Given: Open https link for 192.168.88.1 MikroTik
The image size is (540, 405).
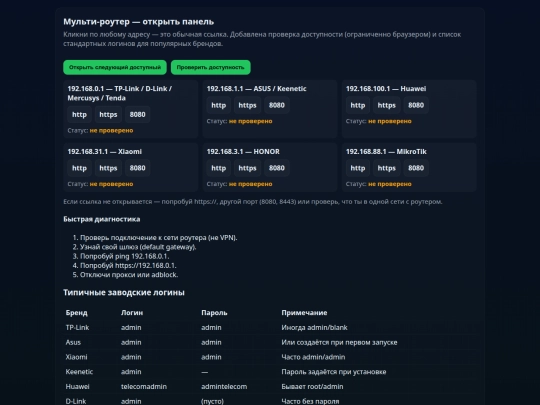Looking at the screenshot, I should click(386, 168).
